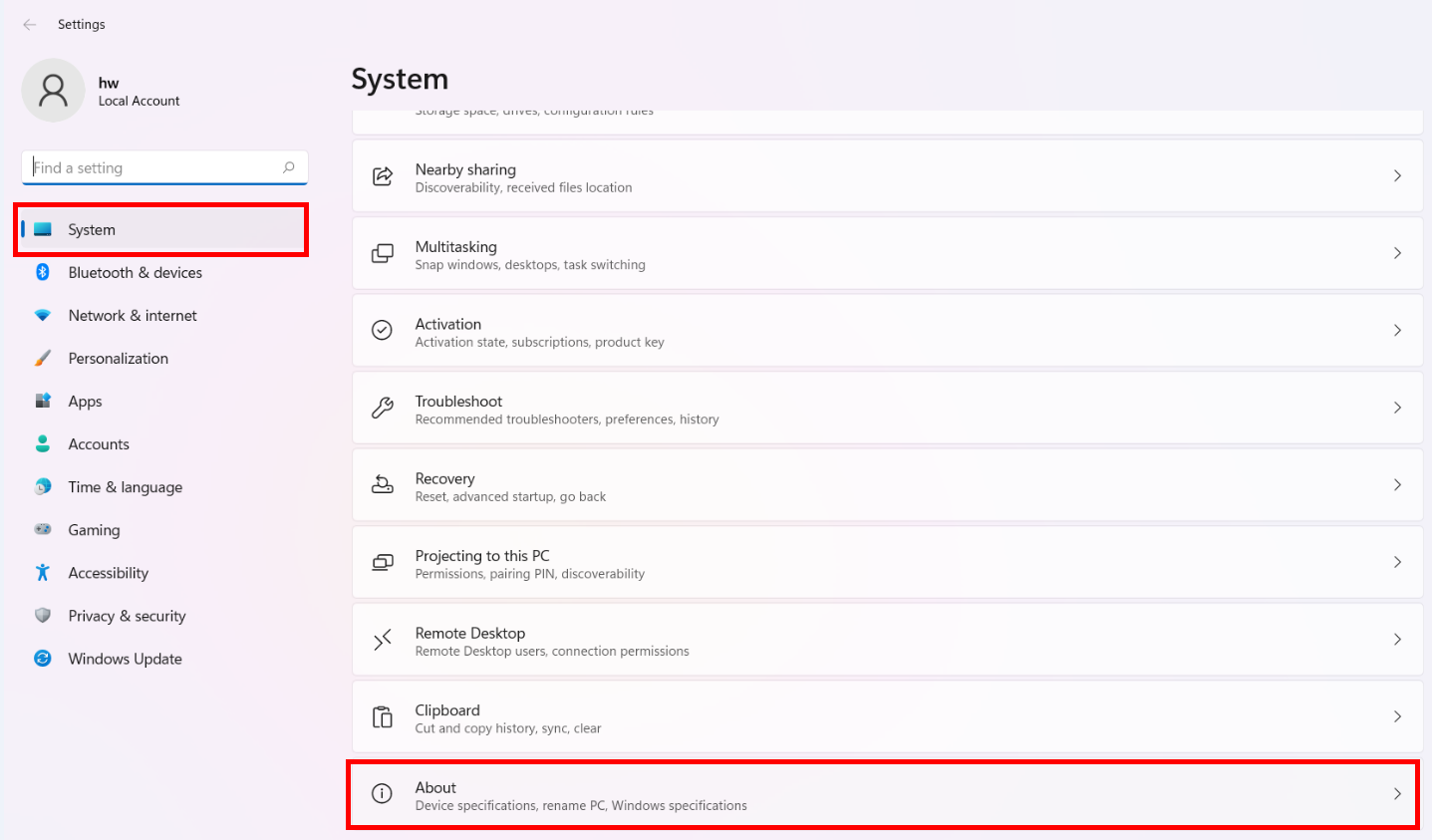Click the Apps icon in sidebar
1432x840 pixels.
pyautogui.click(x=43, y=401)
